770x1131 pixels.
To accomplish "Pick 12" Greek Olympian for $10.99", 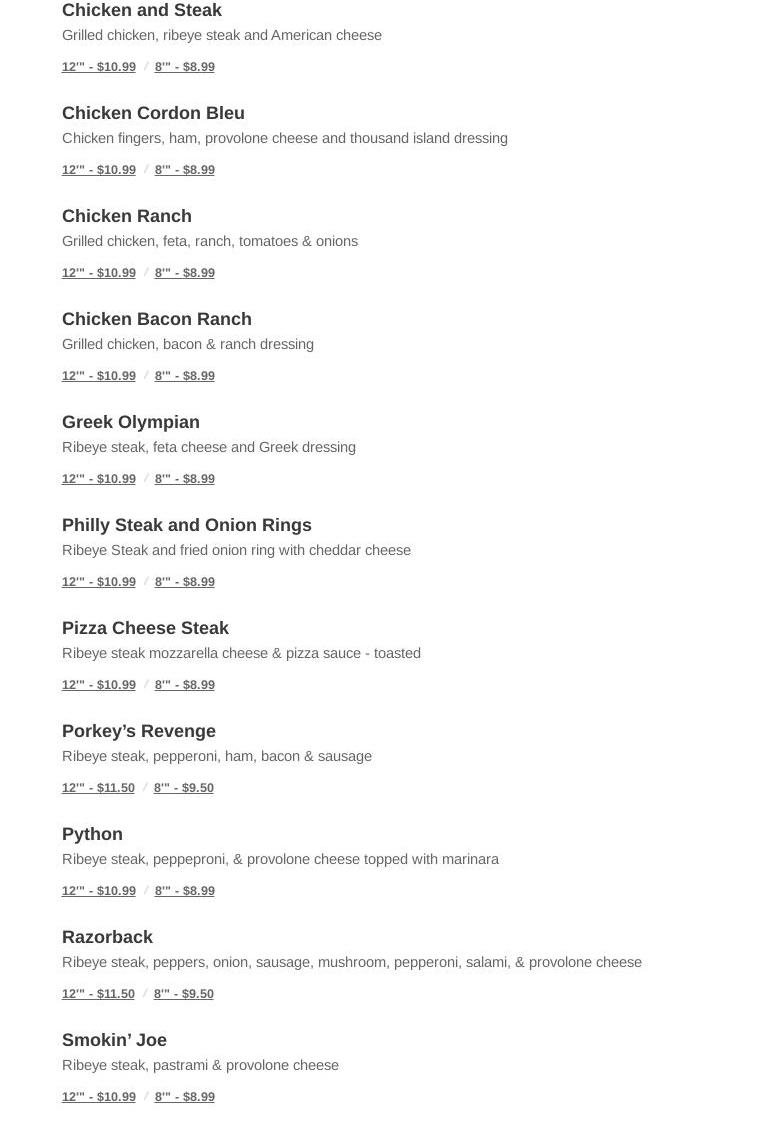I will click(99, 479).
